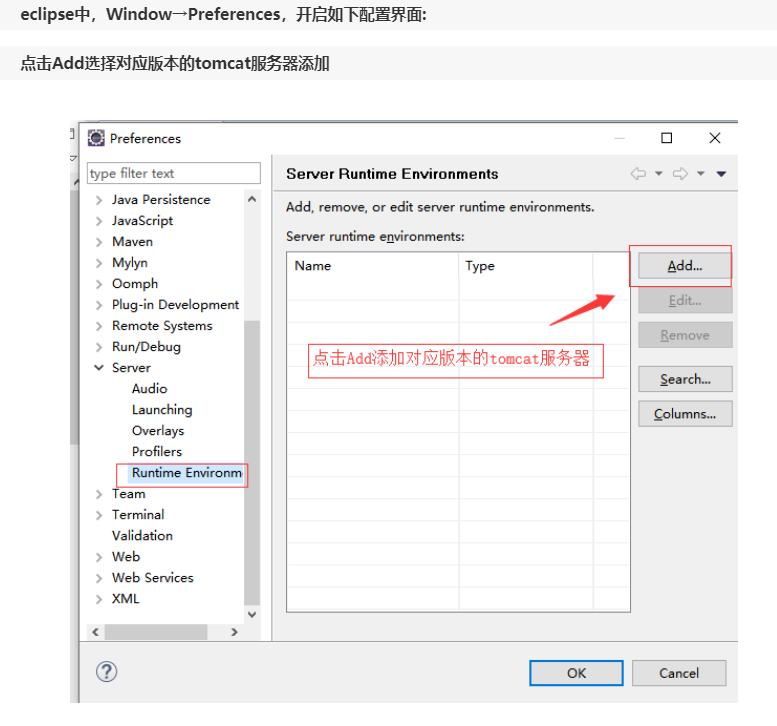Click the Search... button

click(x=685, y=379)
